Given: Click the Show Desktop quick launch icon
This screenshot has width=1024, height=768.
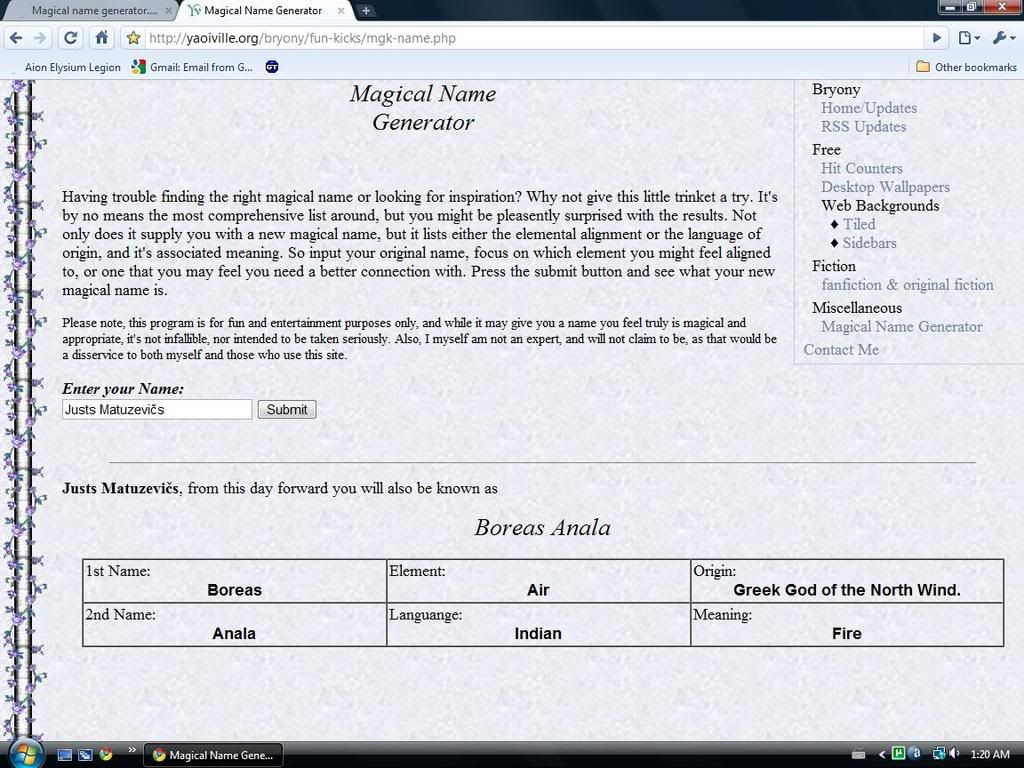Looking at the screenshot, I should [x=65, y=755].
